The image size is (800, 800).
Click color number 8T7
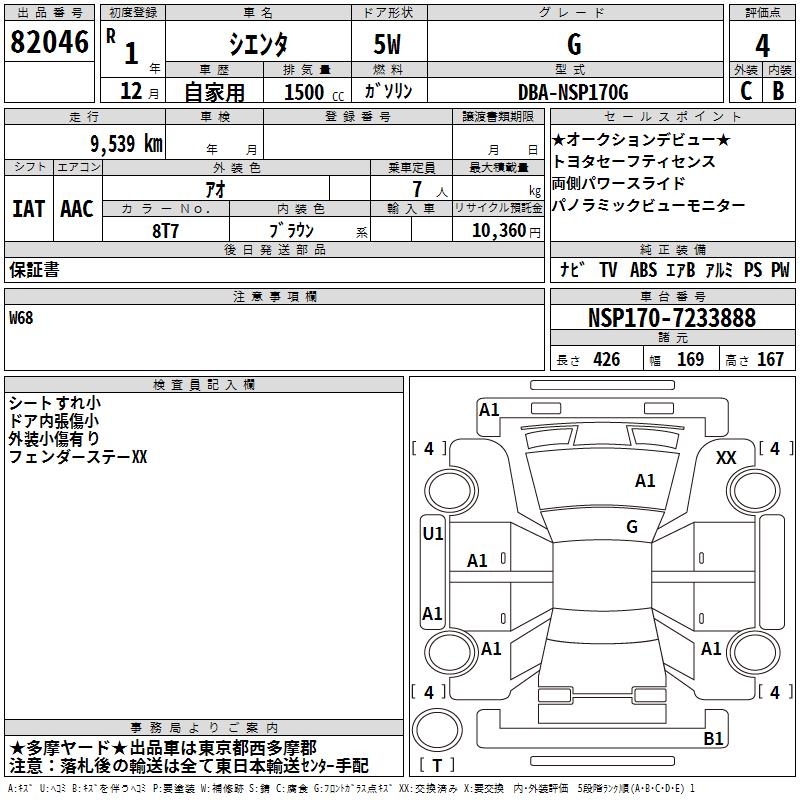point(166,231)
